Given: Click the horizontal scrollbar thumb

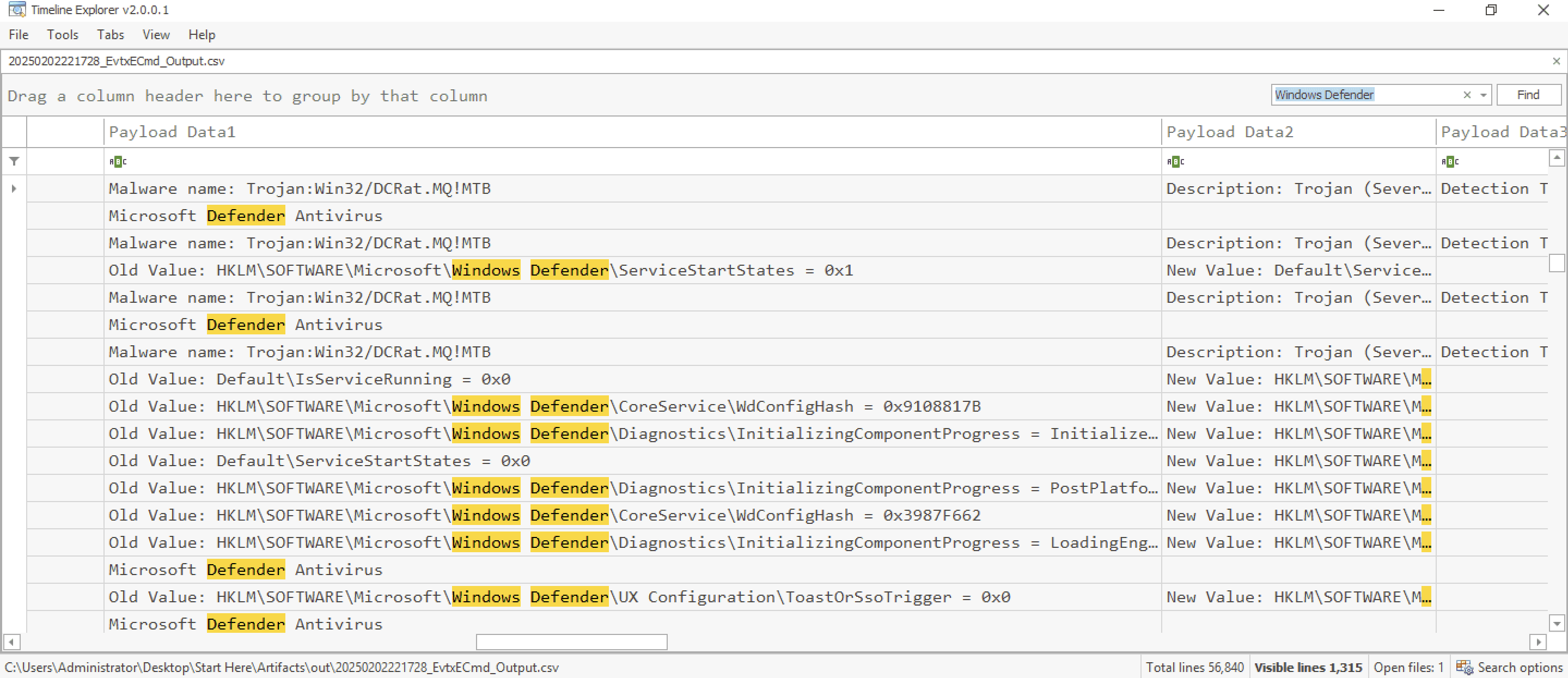Looking at the screenshot, I should point(571,642).
